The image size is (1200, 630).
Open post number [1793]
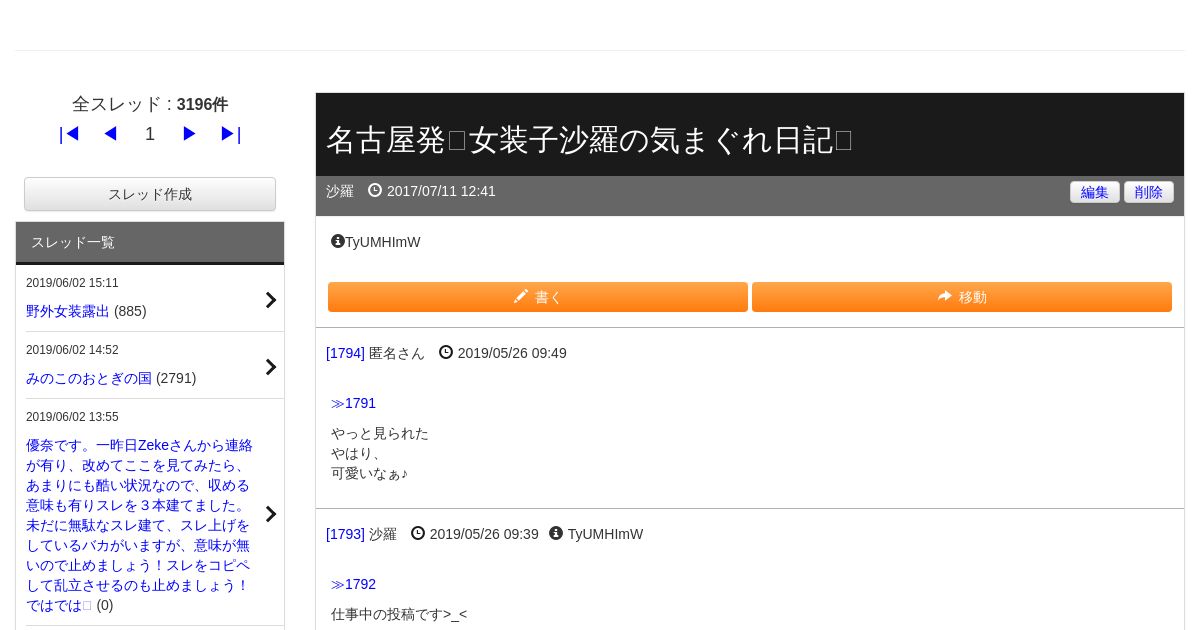[345, 534]
